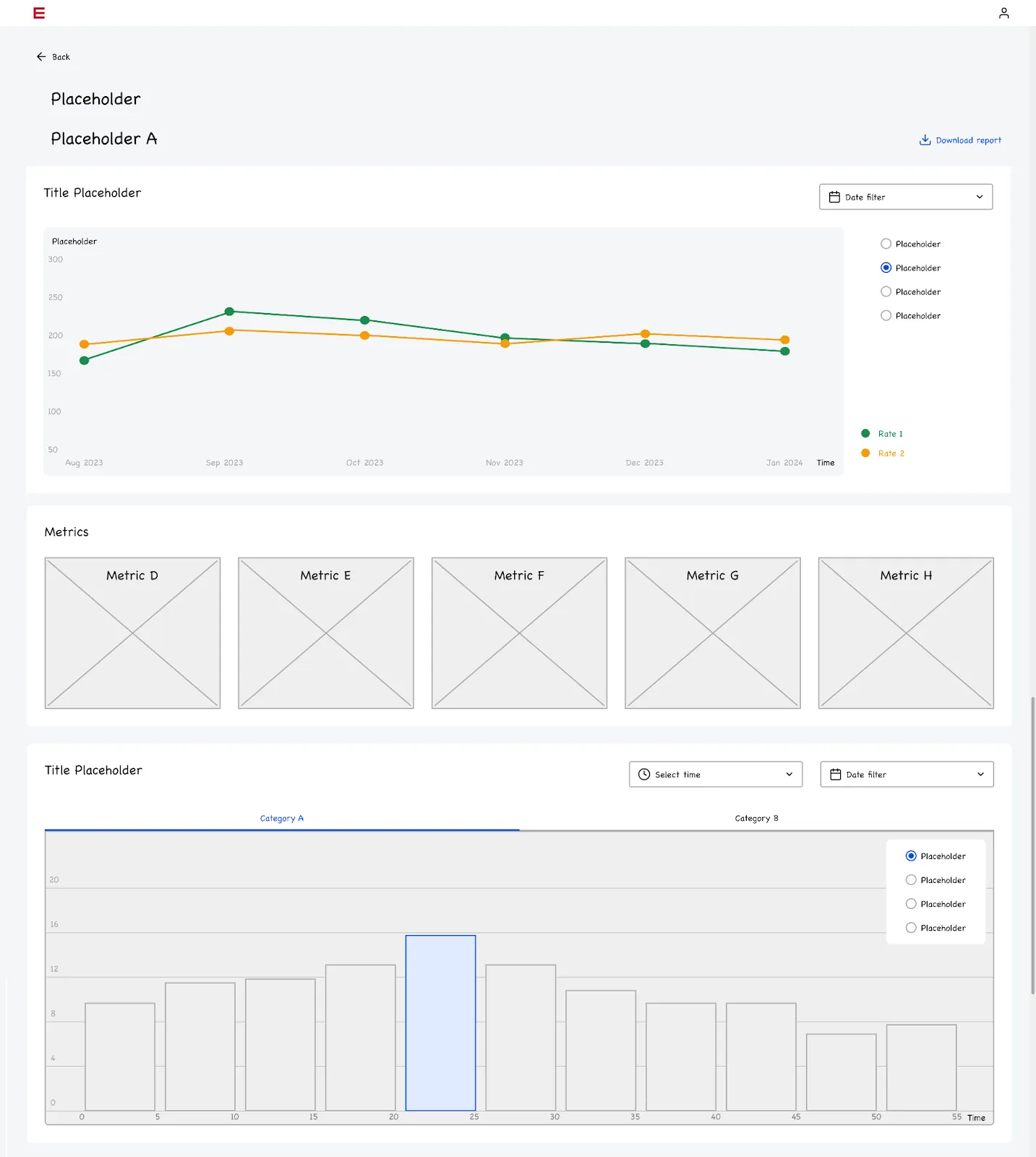Image resolution: width=1036 pixels, height=1157 pixels.
Task: Switch to the Category A tab
Action: pyautogui.click(x=282, y=819)
